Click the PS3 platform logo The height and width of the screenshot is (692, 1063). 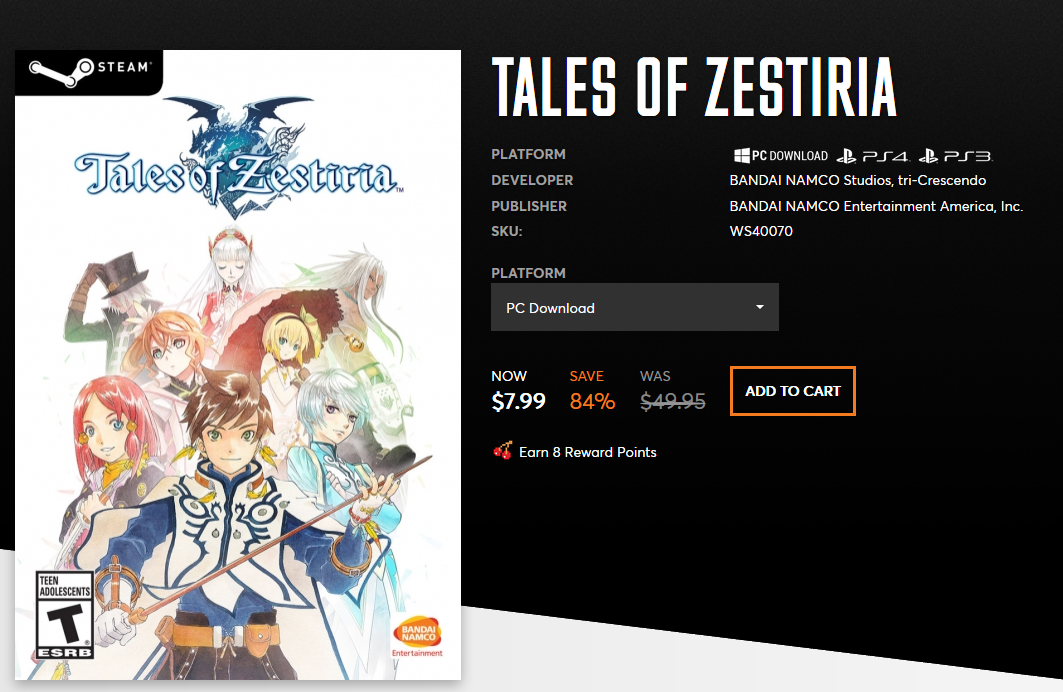coord(955,157)
